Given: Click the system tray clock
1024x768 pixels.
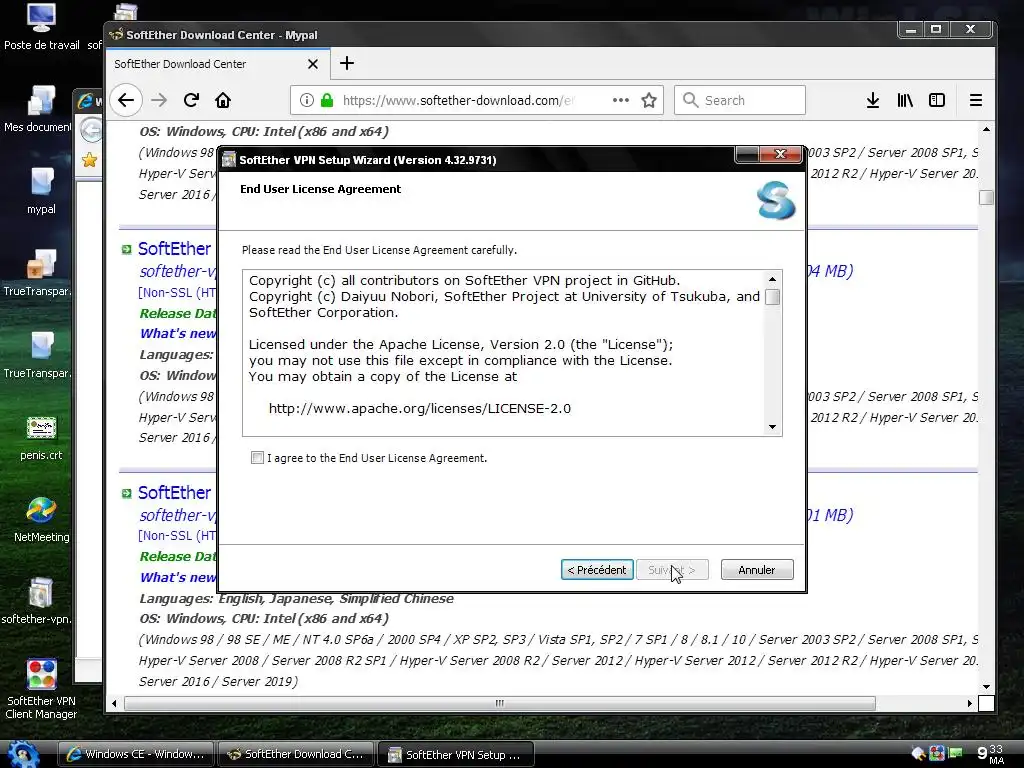Looking at the screenshot, I should (x=990, y=754).
